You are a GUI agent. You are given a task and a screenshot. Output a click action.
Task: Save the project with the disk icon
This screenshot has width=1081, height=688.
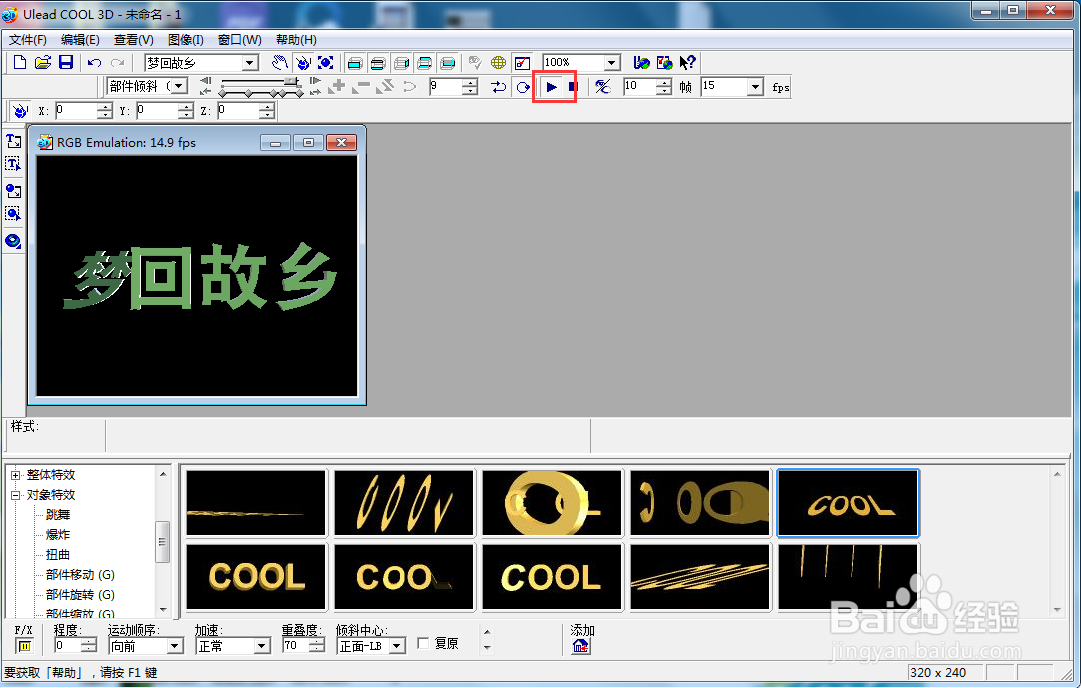[x=65, y=63]
